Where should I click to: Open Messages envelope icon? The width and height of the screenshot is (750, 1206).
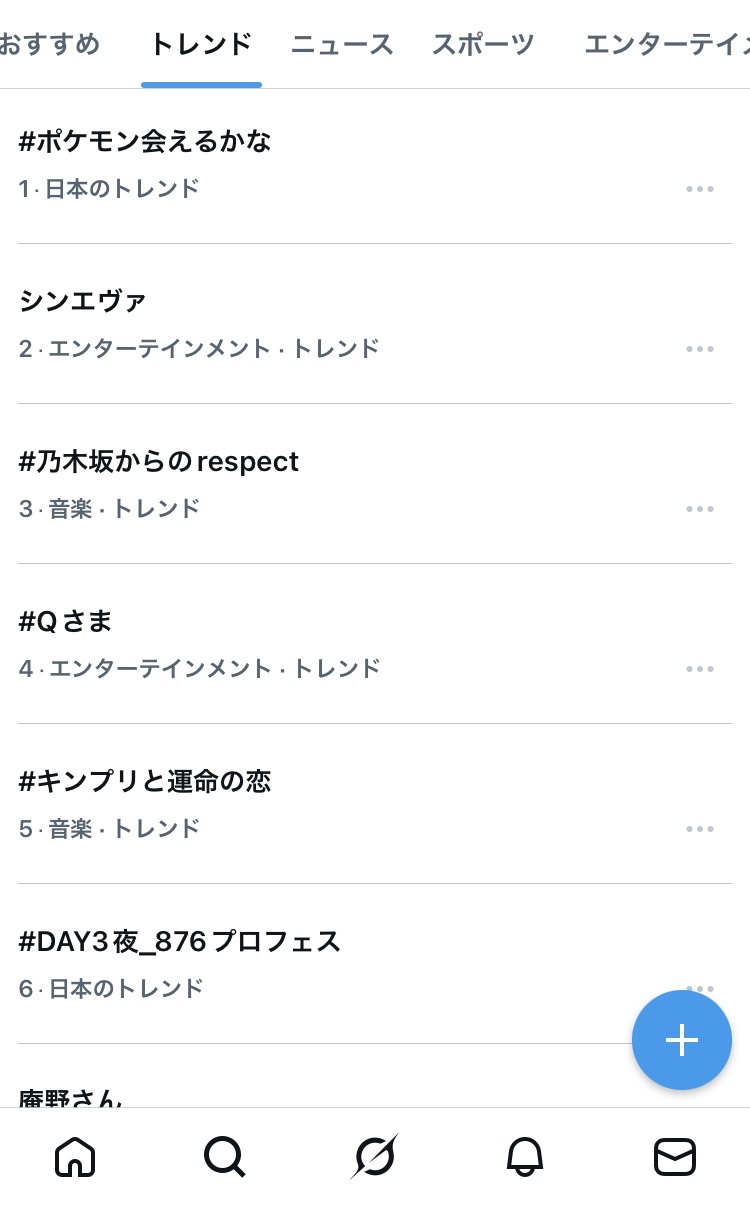pos(675,1157)
